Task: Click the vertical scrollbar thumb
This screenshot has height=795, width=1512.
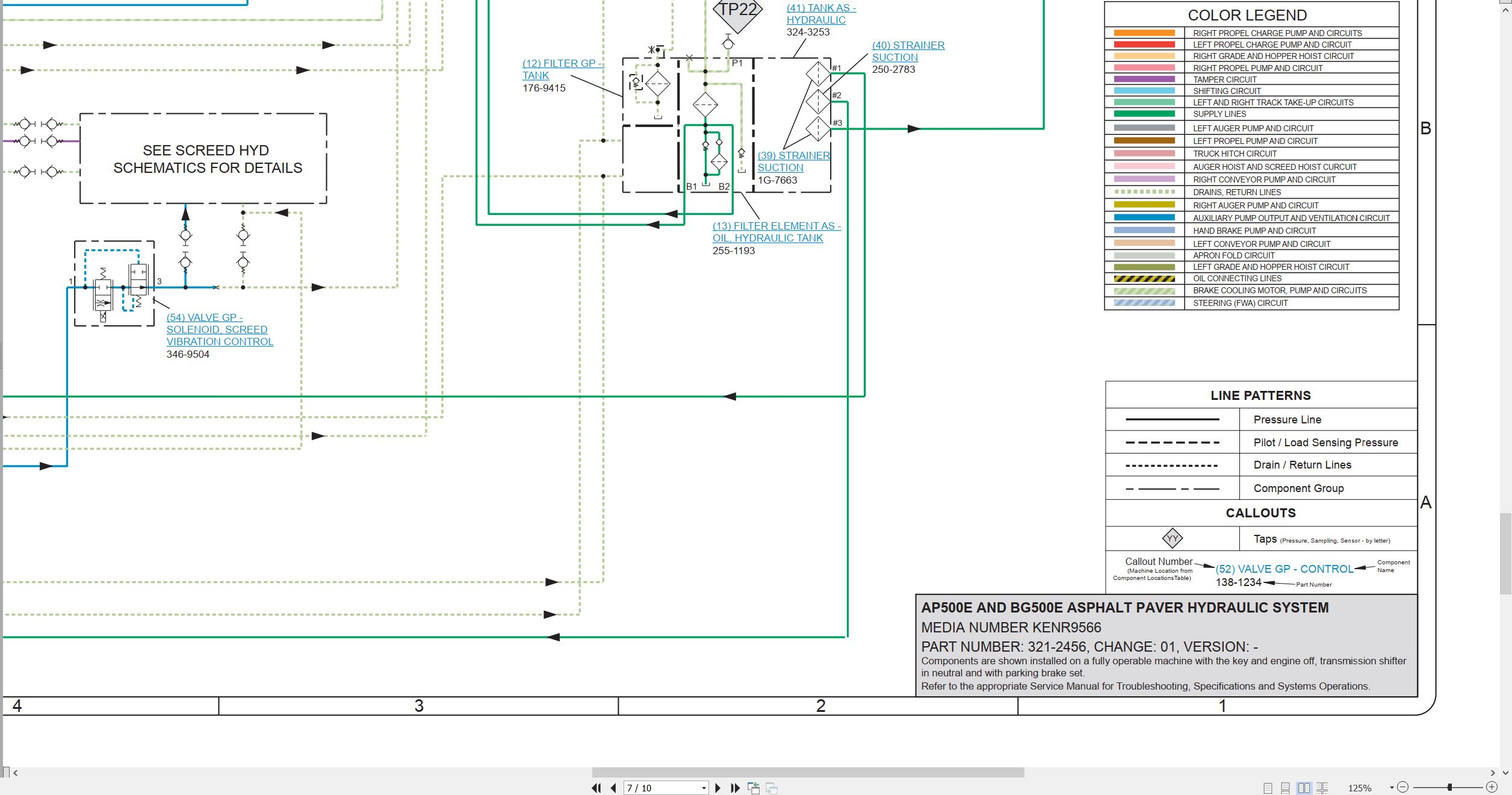Action: click(x=1505, y=553)
